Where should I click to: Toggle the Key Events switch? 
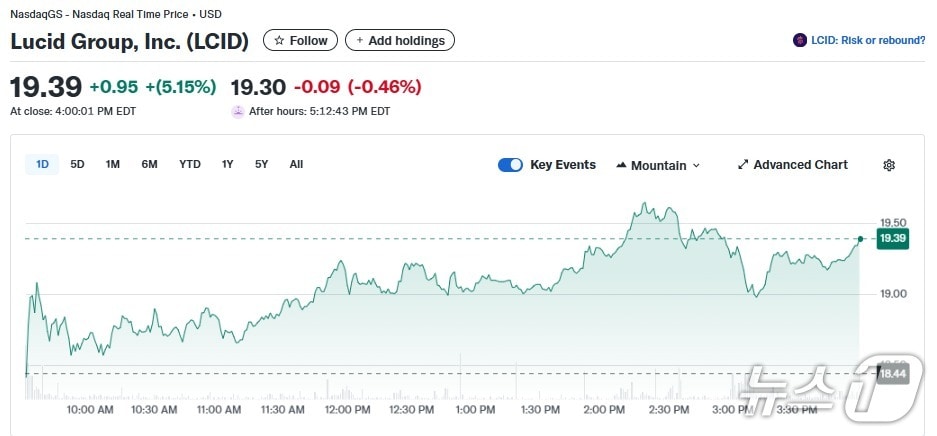pyautogui.click(x=510, y=165)
